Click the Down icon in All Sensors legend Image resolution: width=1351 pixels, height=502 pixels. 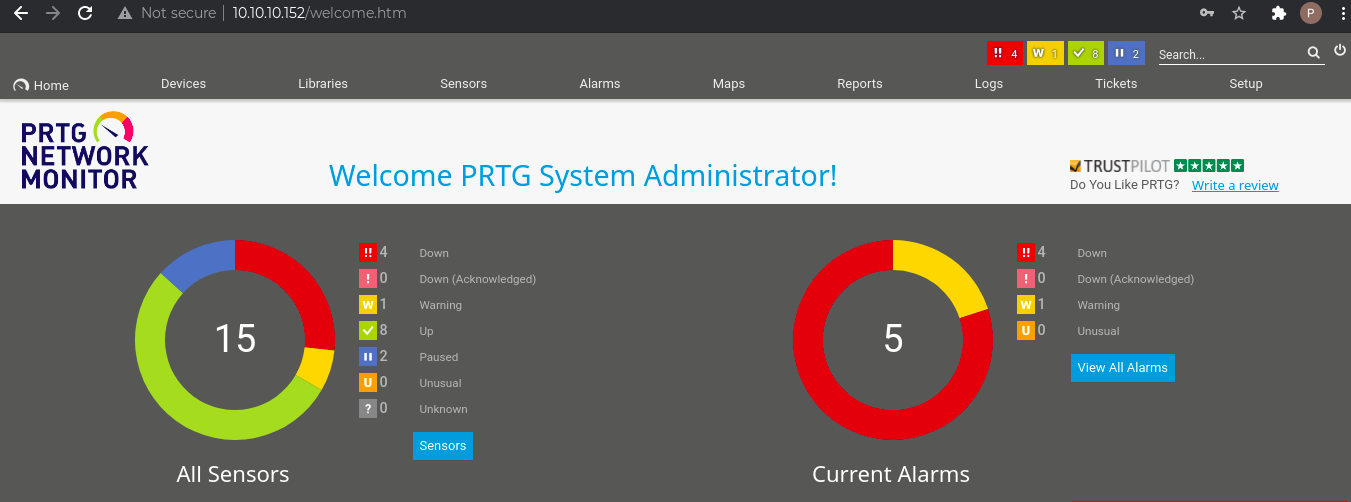[367, 253]
